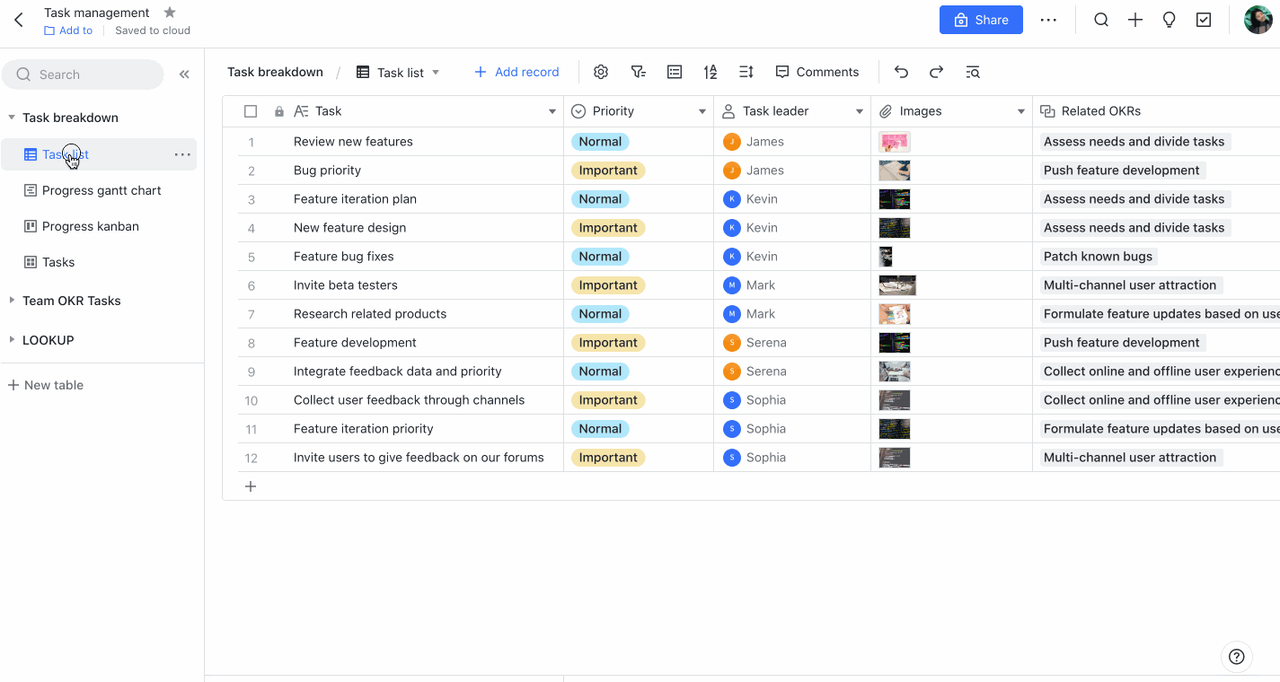
Task: Open find in table search icon
Action: click(973, 72)
